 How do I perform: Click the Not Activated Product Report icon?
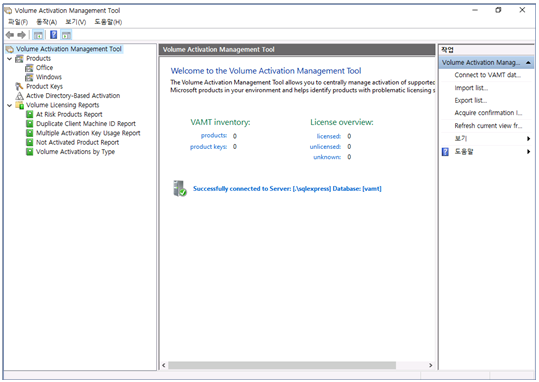pos(30,142)
